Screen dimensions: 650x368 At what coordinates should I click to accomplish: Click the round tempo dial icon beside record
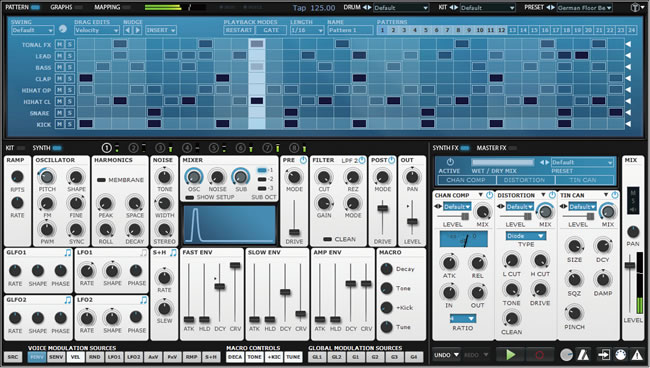point(566,355)
